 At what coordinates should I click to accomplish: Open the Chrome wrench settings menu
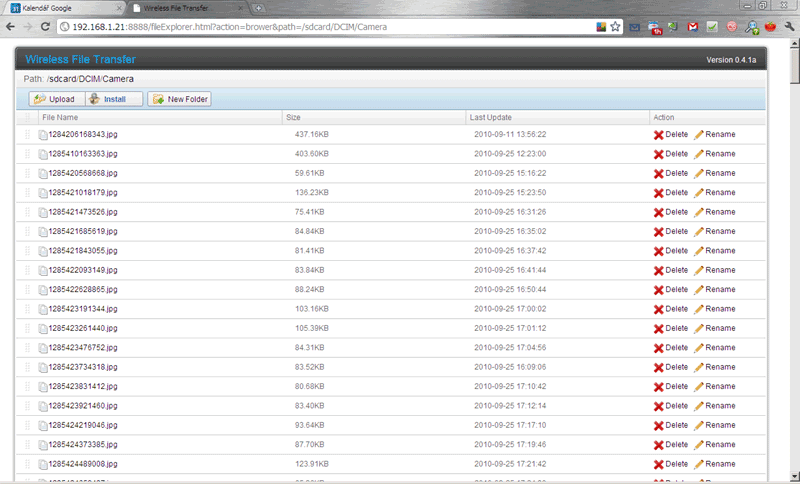789,27
